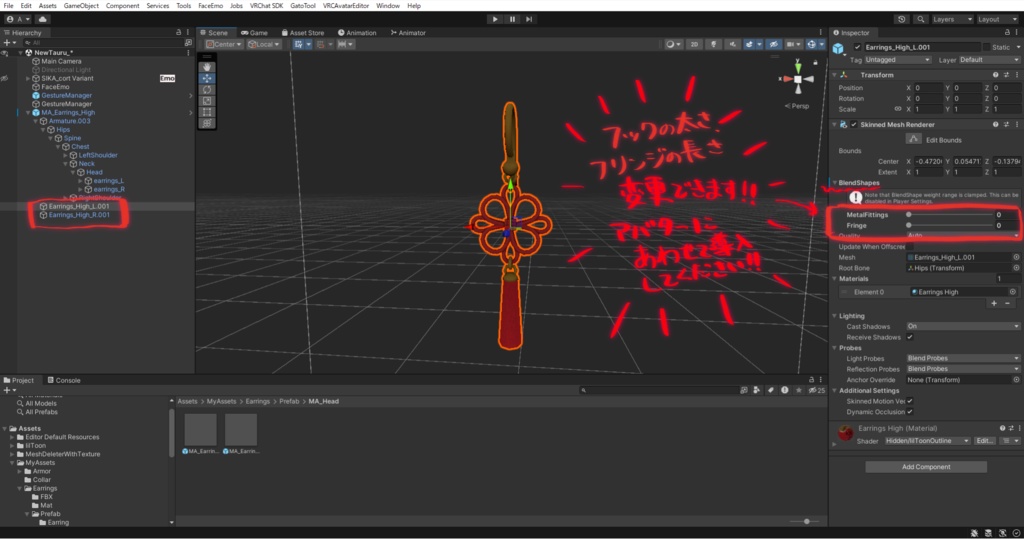Open draw mode shading dropdown
The image size is (1024, 539).
point(673,44)
